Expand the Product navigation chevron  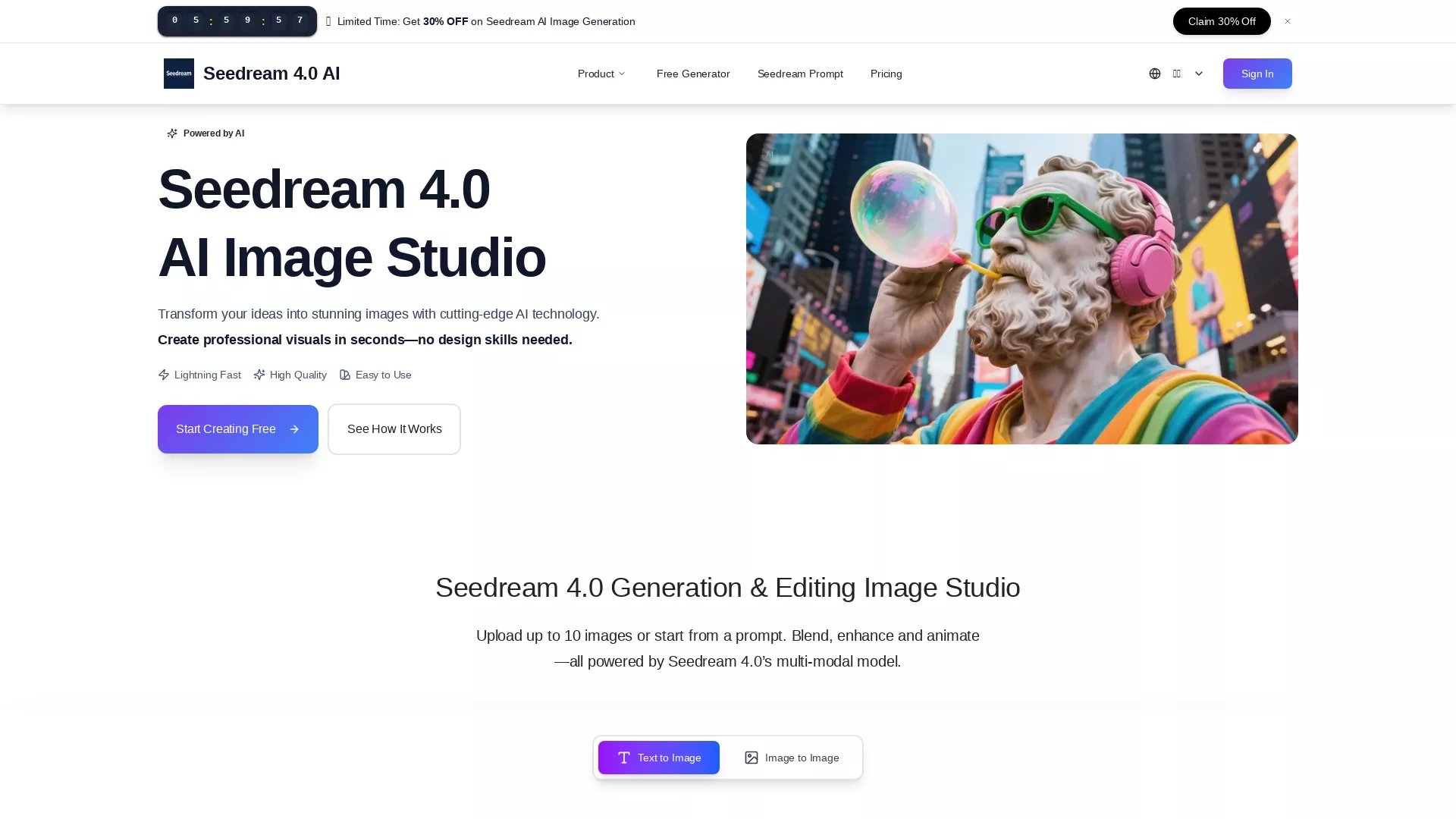(x=622, y=74)
